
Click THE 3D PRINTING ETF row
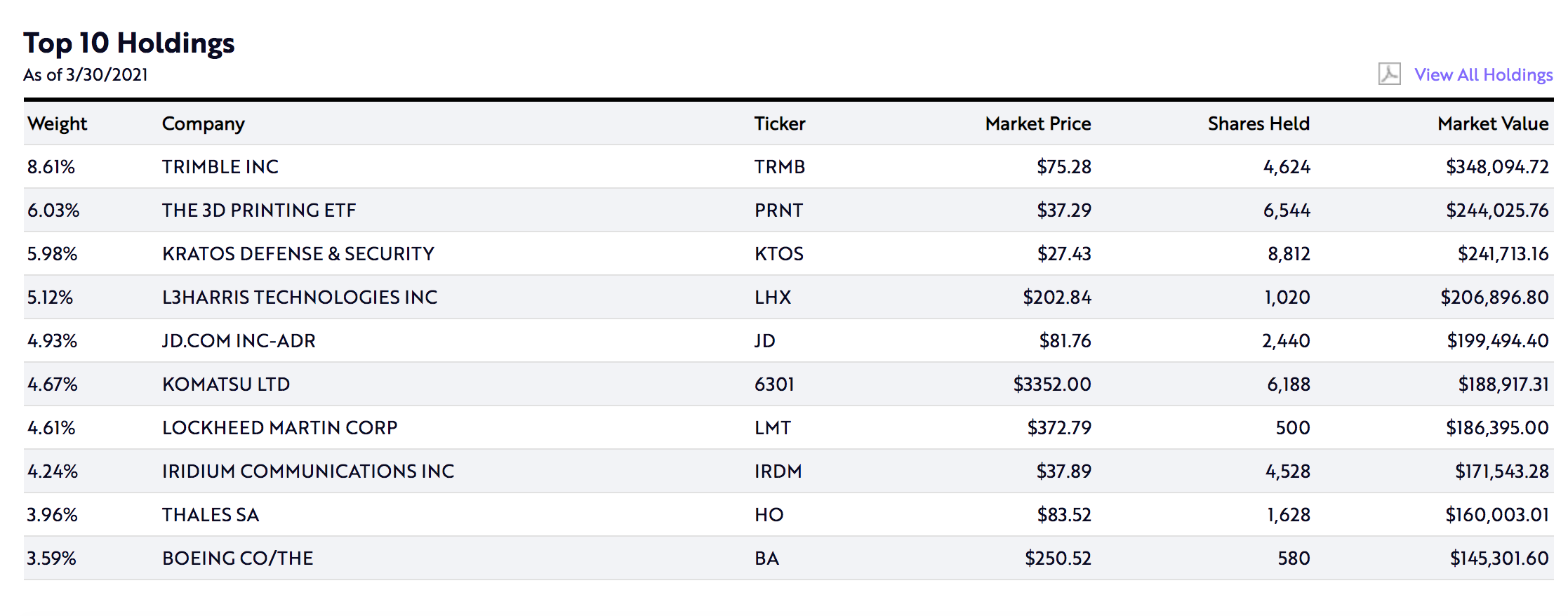789,210
